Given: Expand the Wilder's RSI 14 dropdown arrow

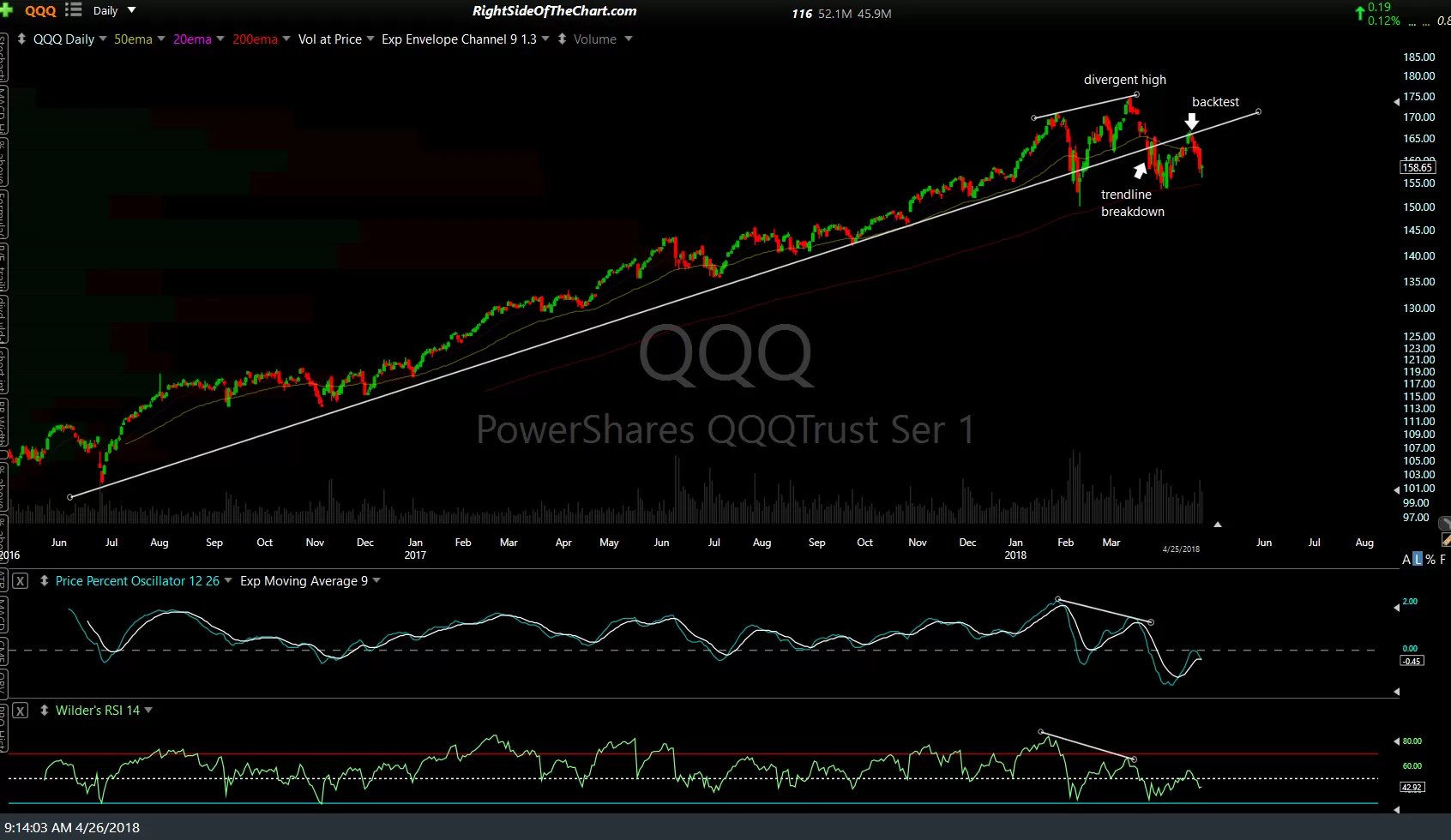Looking at the screenshot, I should (x=148, y=710).
